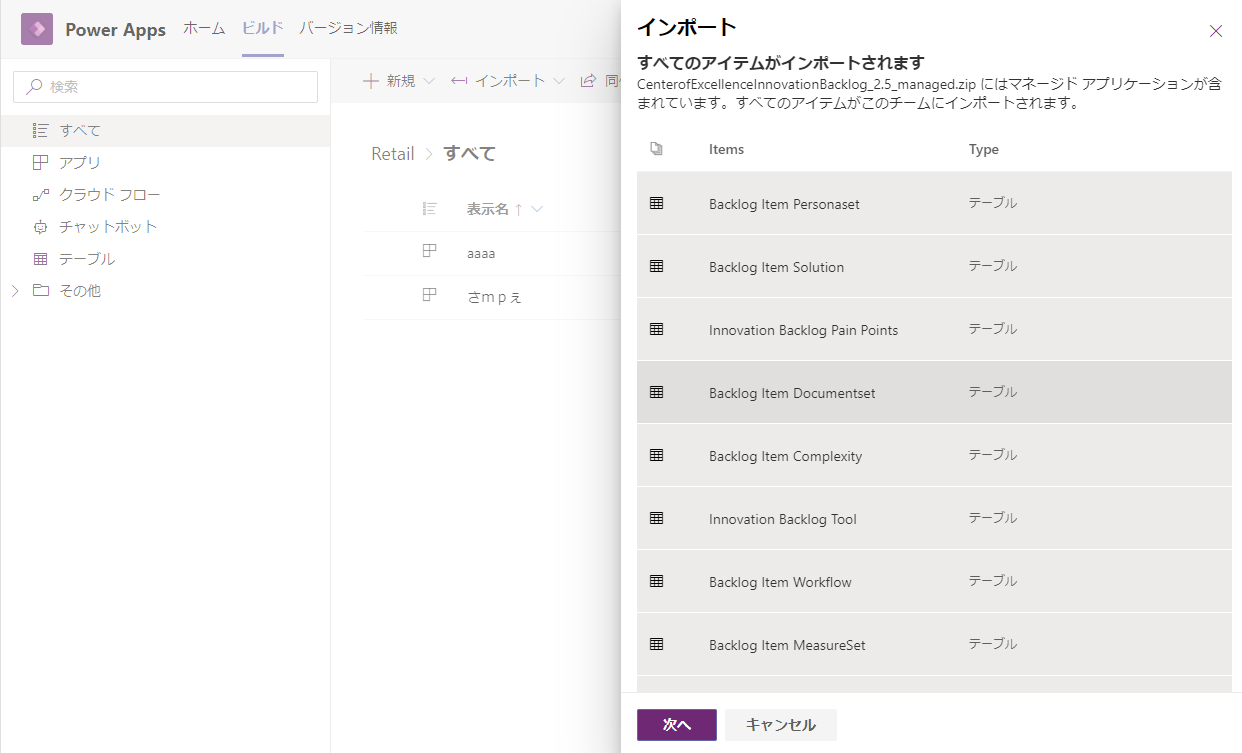This screenshot has height=753, width=1242.
Task: Select すべて in the left sidebar
Action: point(80,131)
